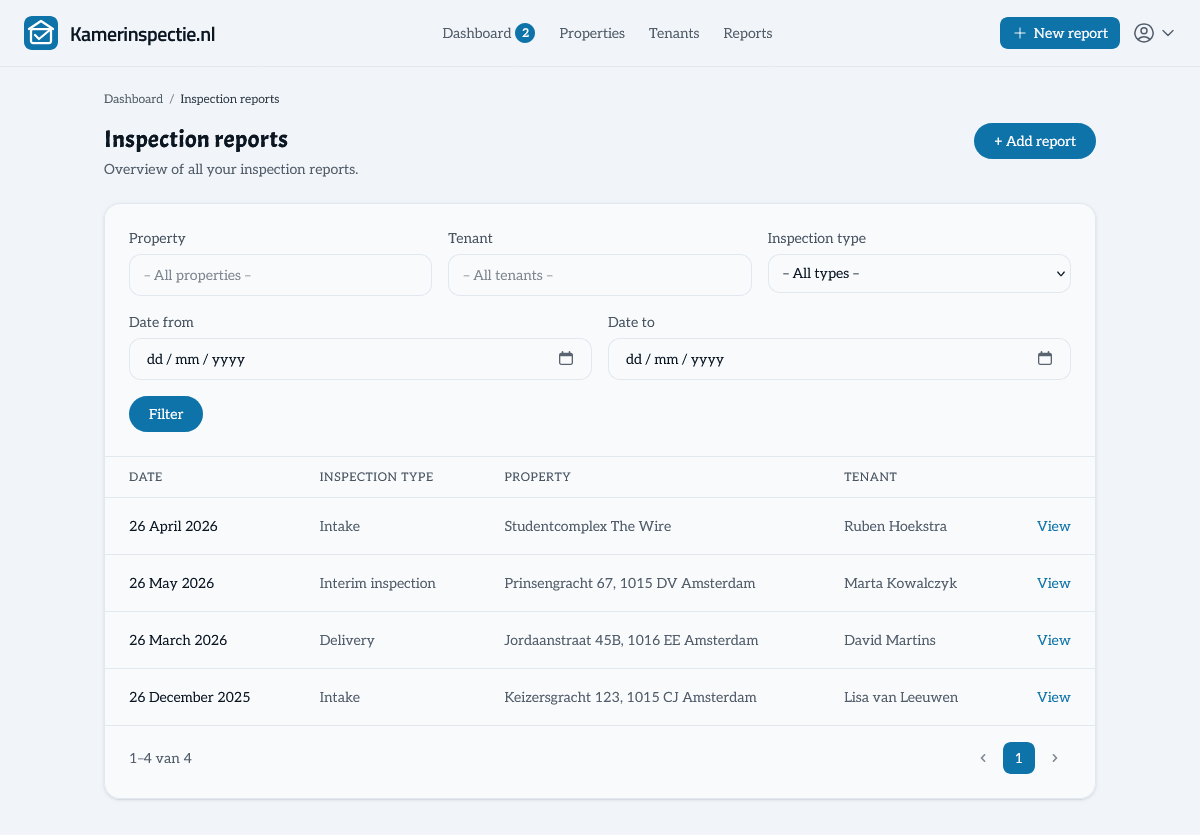Open Reports in the top navigation
The image size is (1200, 835).
point(748,33)
